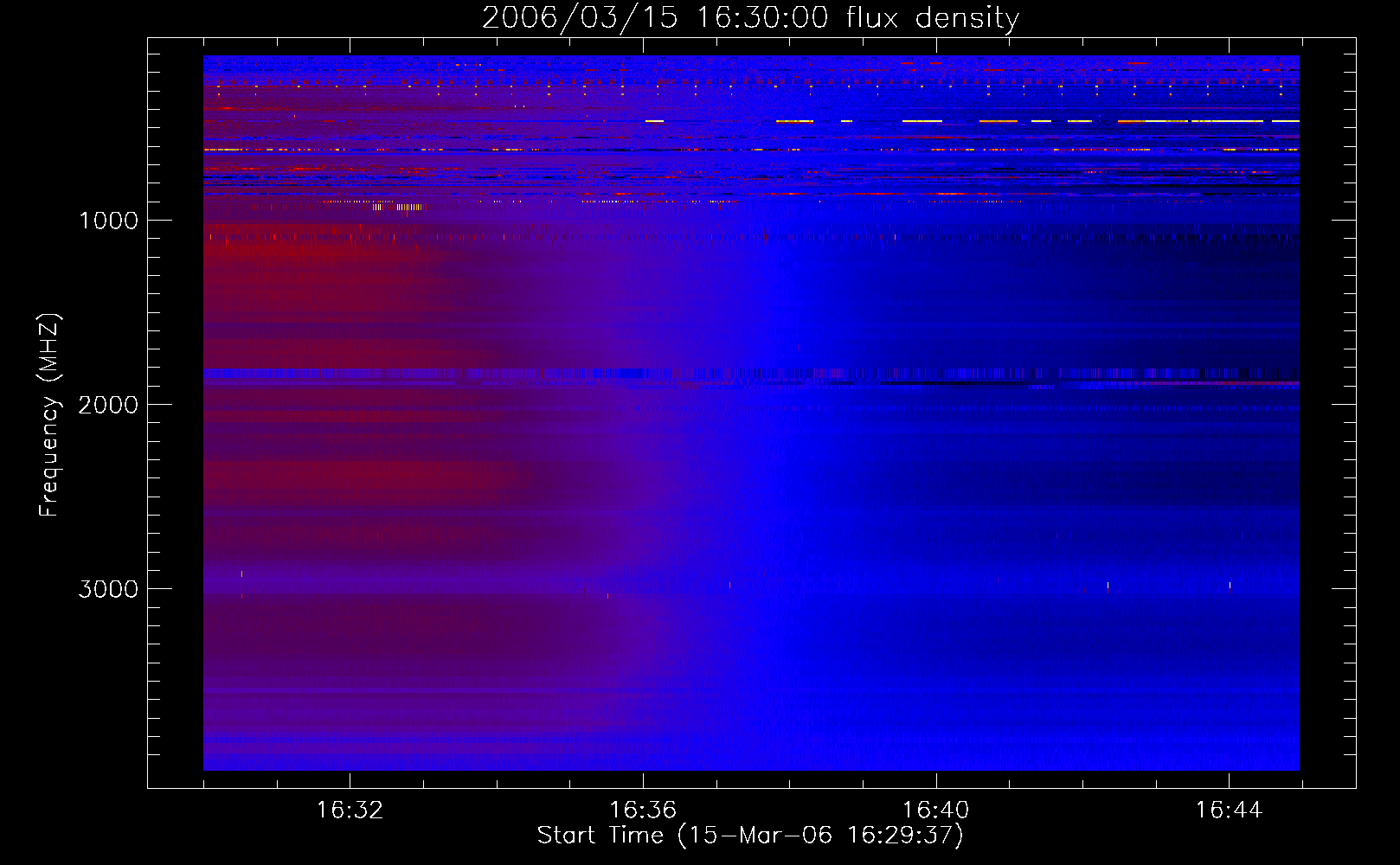1400x865 pixels.
Task: Click the 16:40 time tick label
Action: (x=936, y=811)
